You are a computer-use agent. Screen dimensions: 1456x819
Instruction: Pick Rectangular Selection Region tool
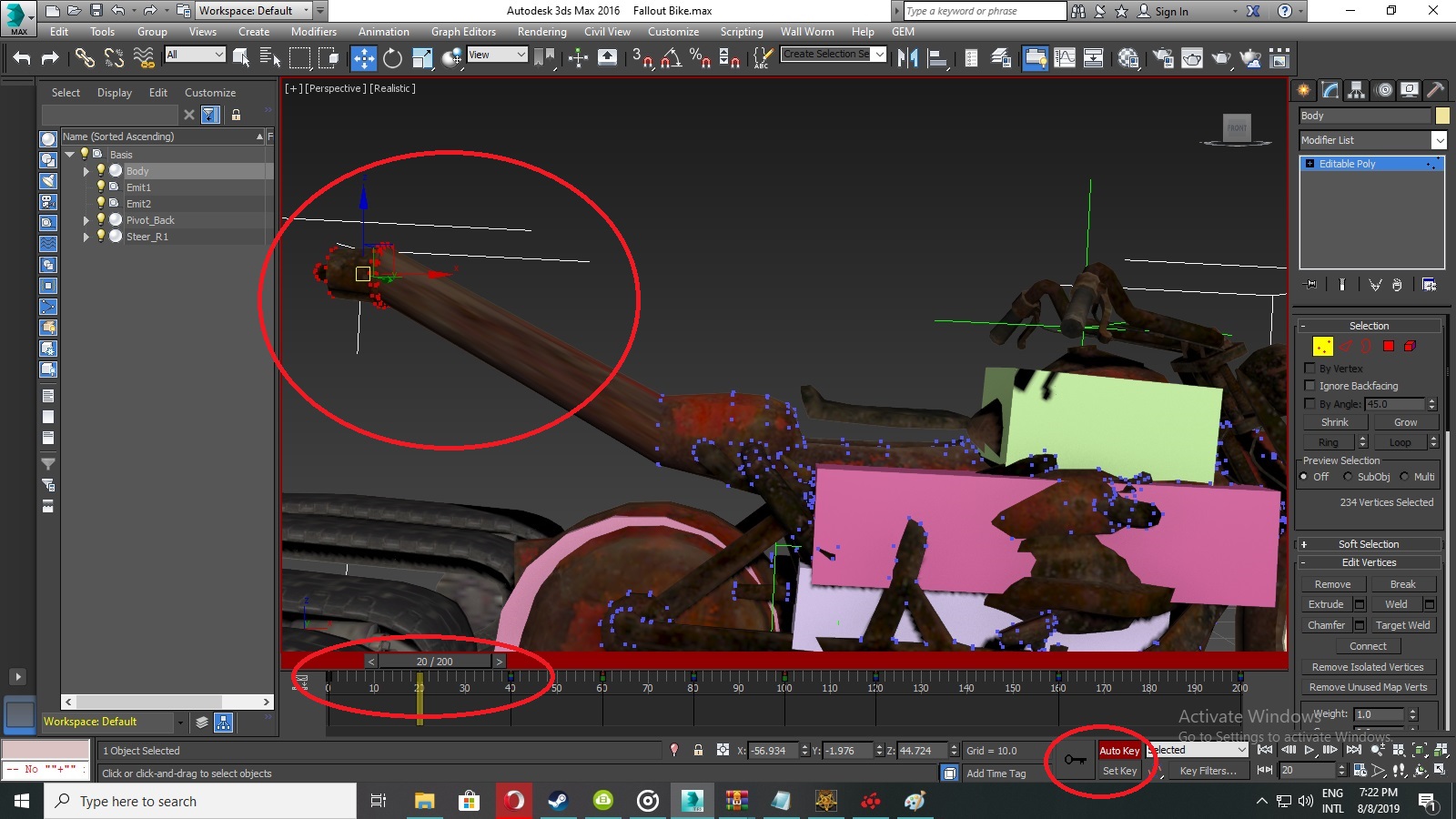[299, 58]
